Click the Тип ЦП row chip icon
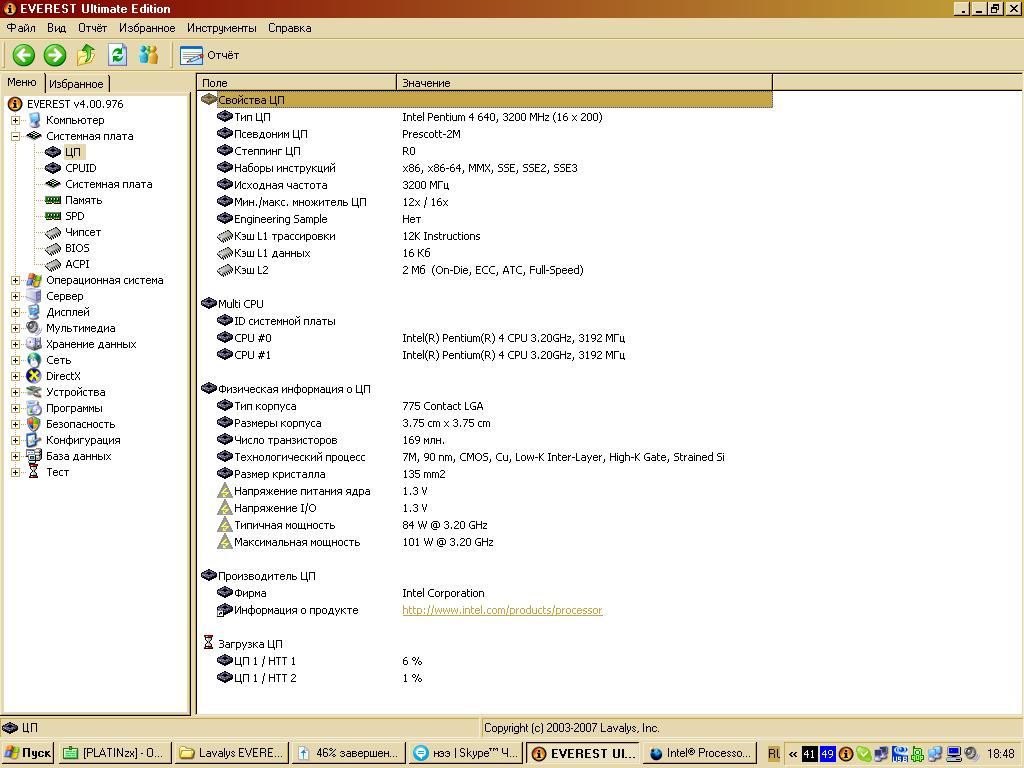The image size is (1024, 768). click(x=225, y=116)
